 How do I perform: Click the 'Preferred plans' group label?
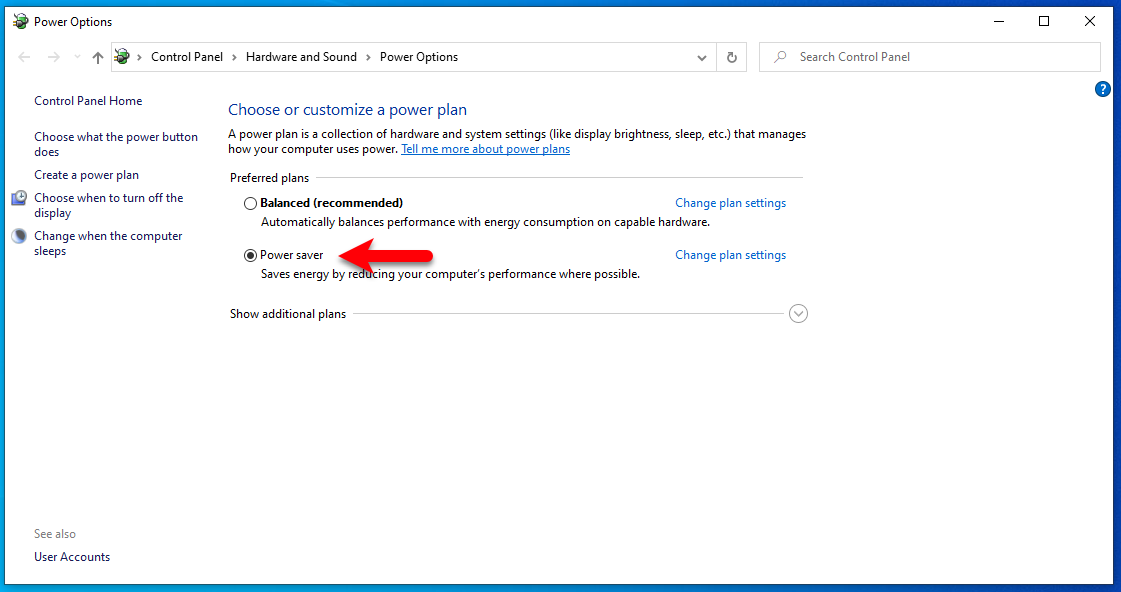[x=270, y=178]
